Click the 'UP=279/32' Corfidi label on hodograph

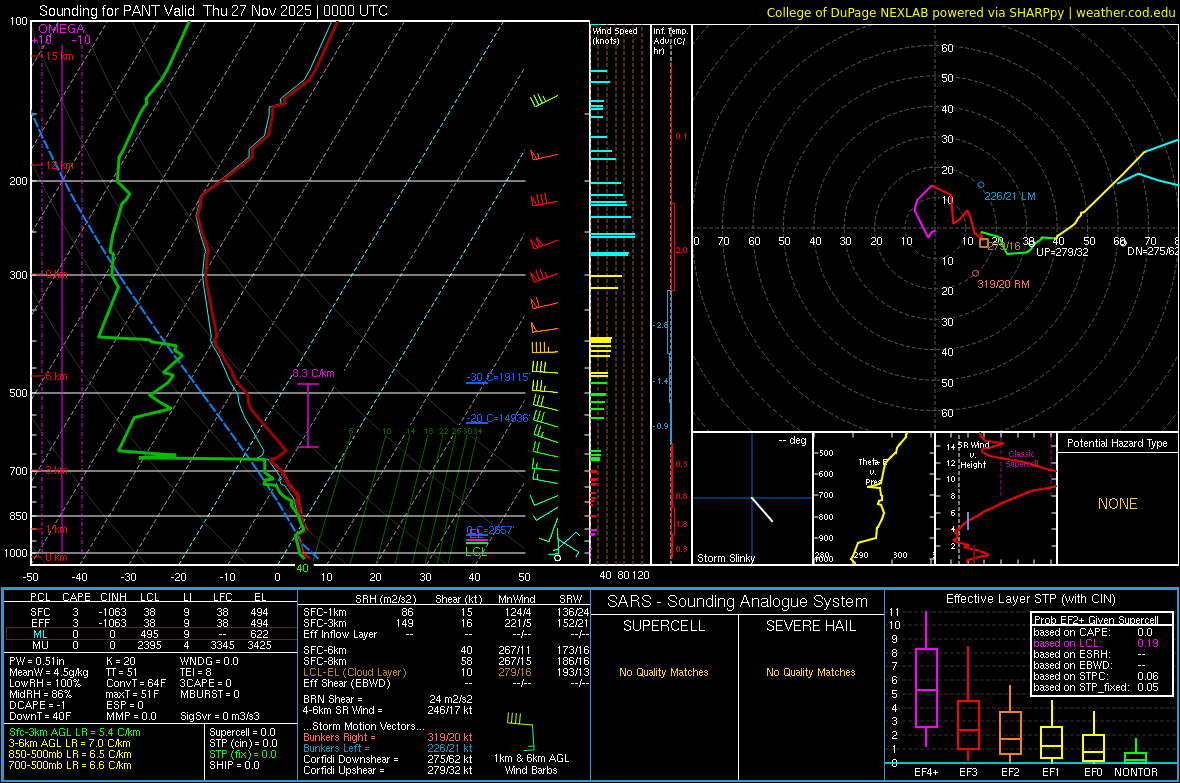click(1062, 252)
